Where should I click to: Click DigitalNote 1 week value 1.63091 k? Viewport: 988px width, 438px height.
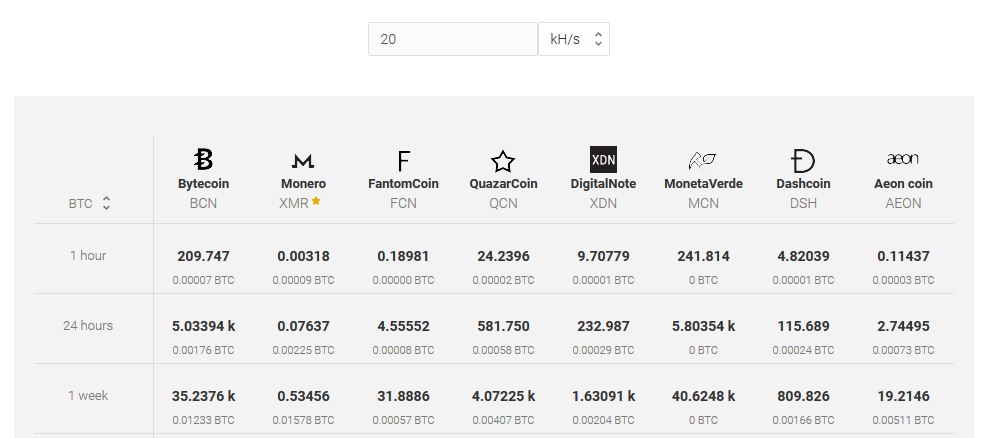pos(603,396)
